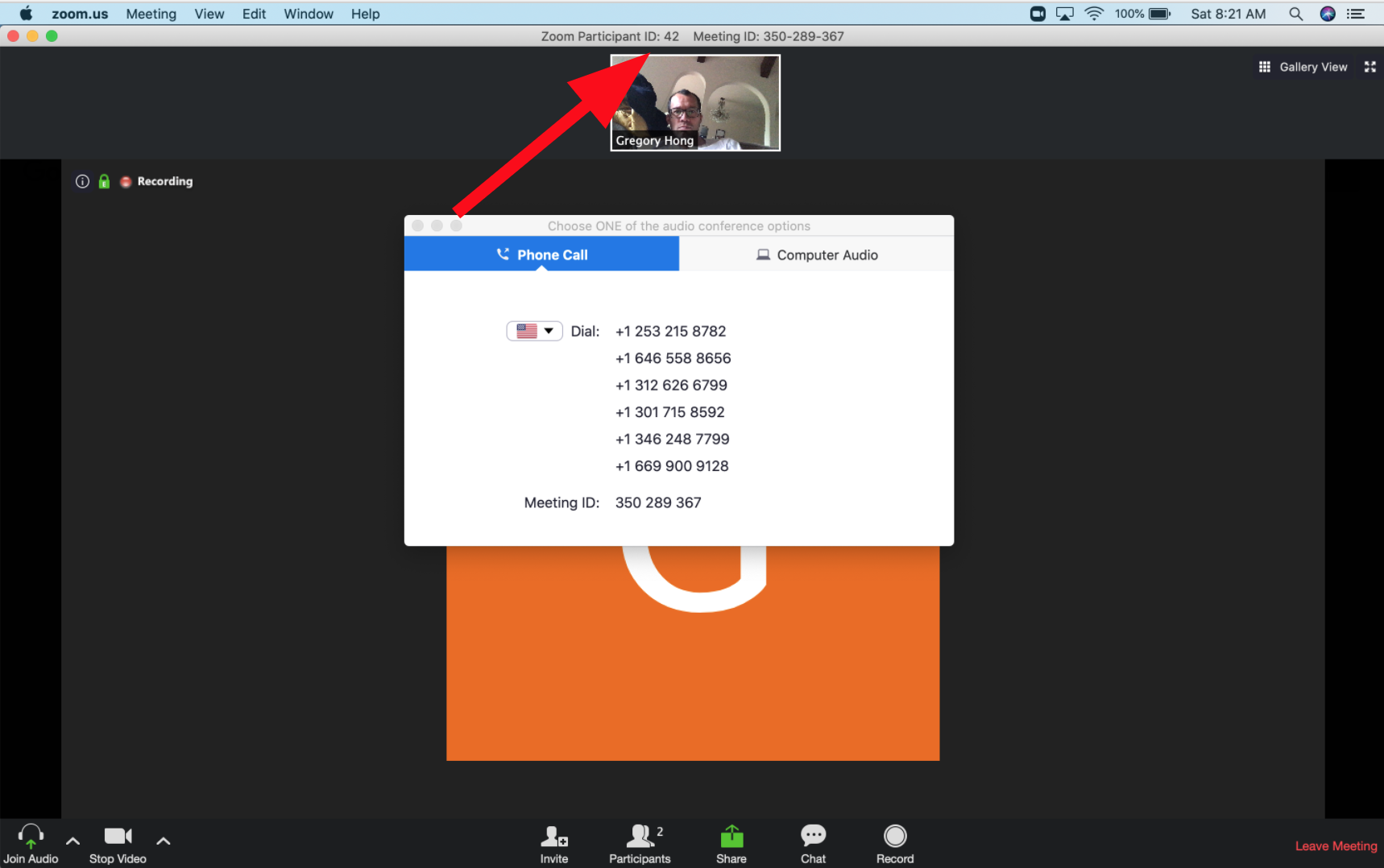Expand video options arrow beside Stop Video
This screenshot has width=1384, height=868.
click(x=164, y=841)
